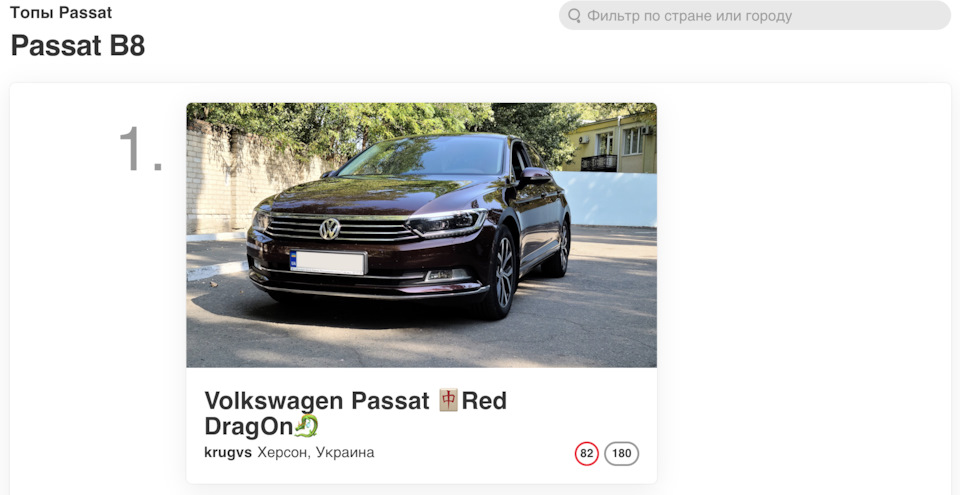Open Volkswagen Passat Red DragOn title link

coord(356,413)
